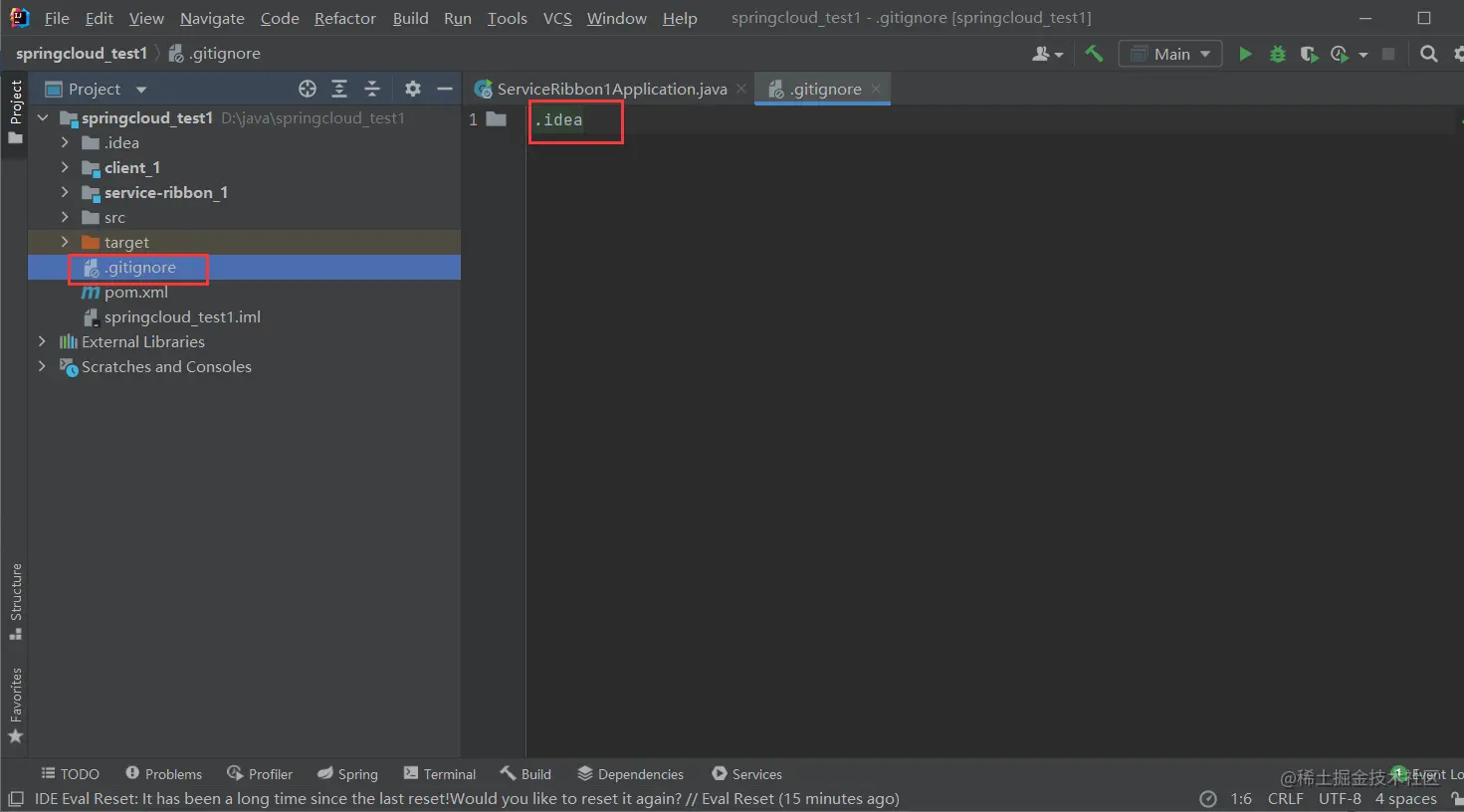Click the Stop process square icon

click(1388, 54)
